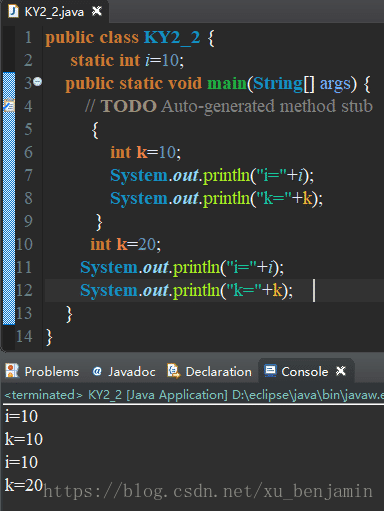Click the first console output line i=10
The width and height of the screenshot is (384, 511).
21,416
